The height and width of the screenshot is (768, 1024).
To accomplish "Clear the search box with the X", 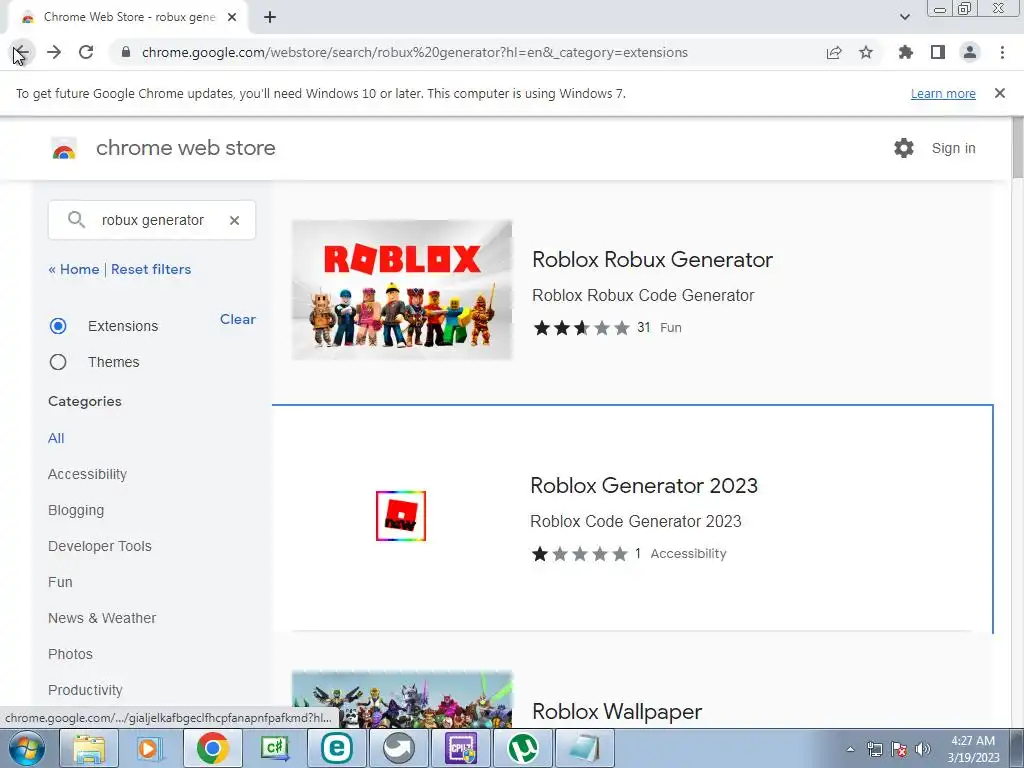I will pos(234,221).
